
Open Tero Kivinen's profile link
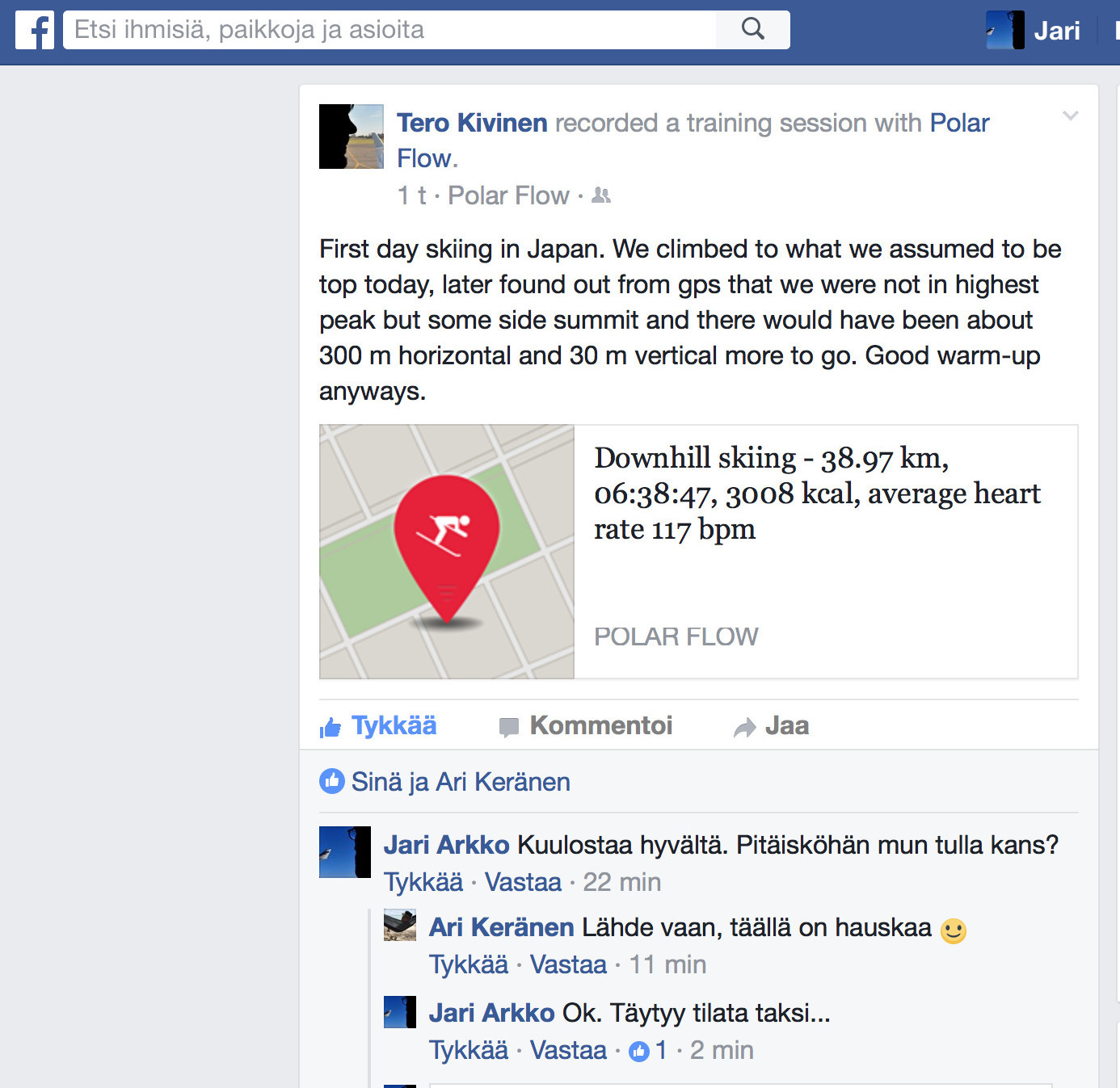pyautogui.click(x=472, y=123)
